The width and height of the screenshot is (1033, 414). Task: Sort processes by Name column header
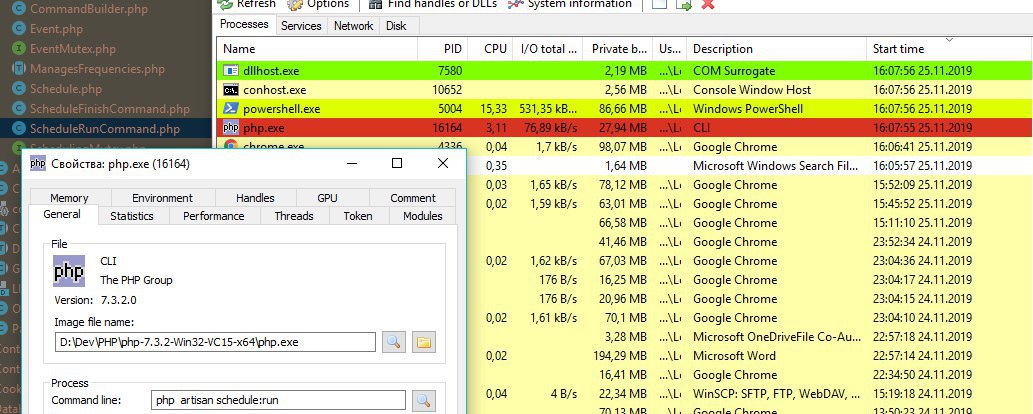[x=317, y=49]
